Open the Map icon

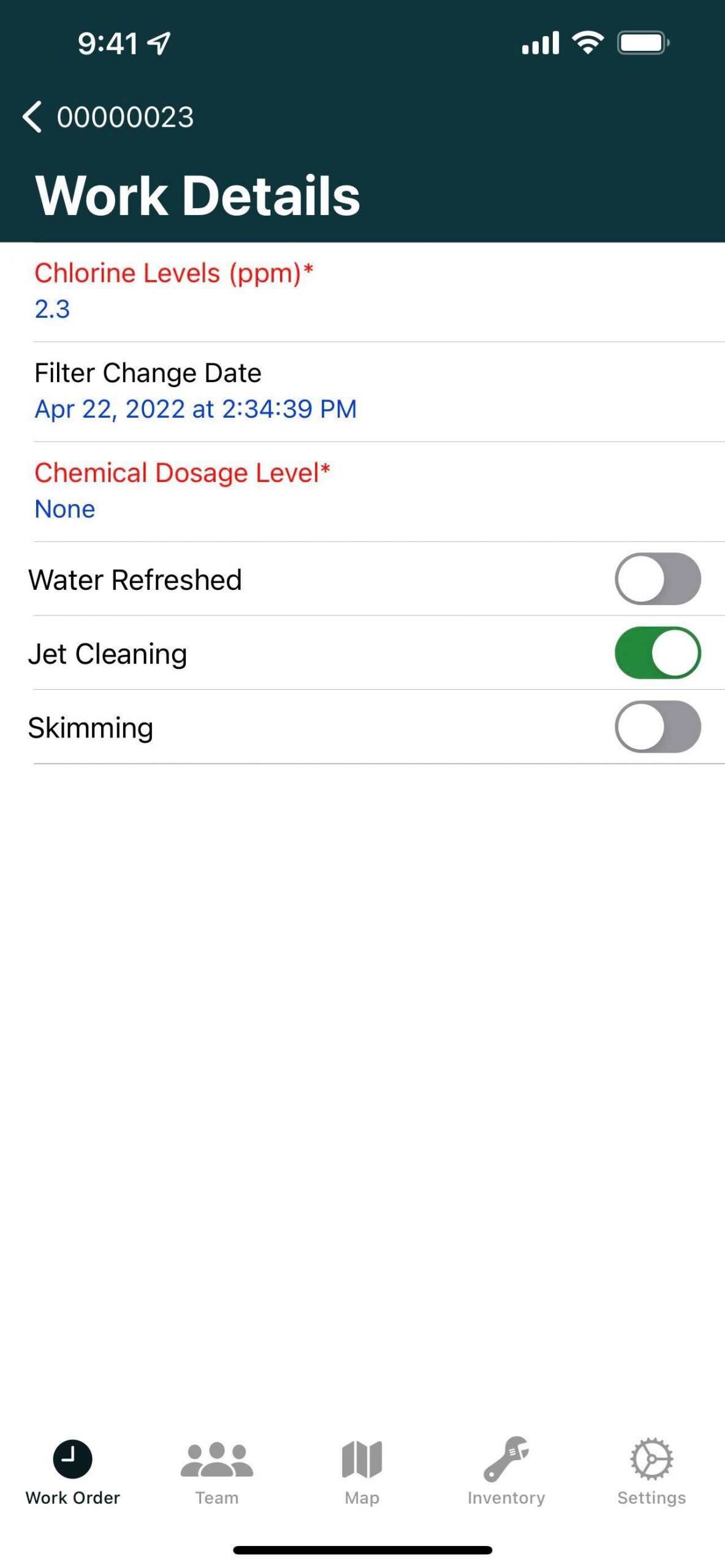(x=362, y=1458)
